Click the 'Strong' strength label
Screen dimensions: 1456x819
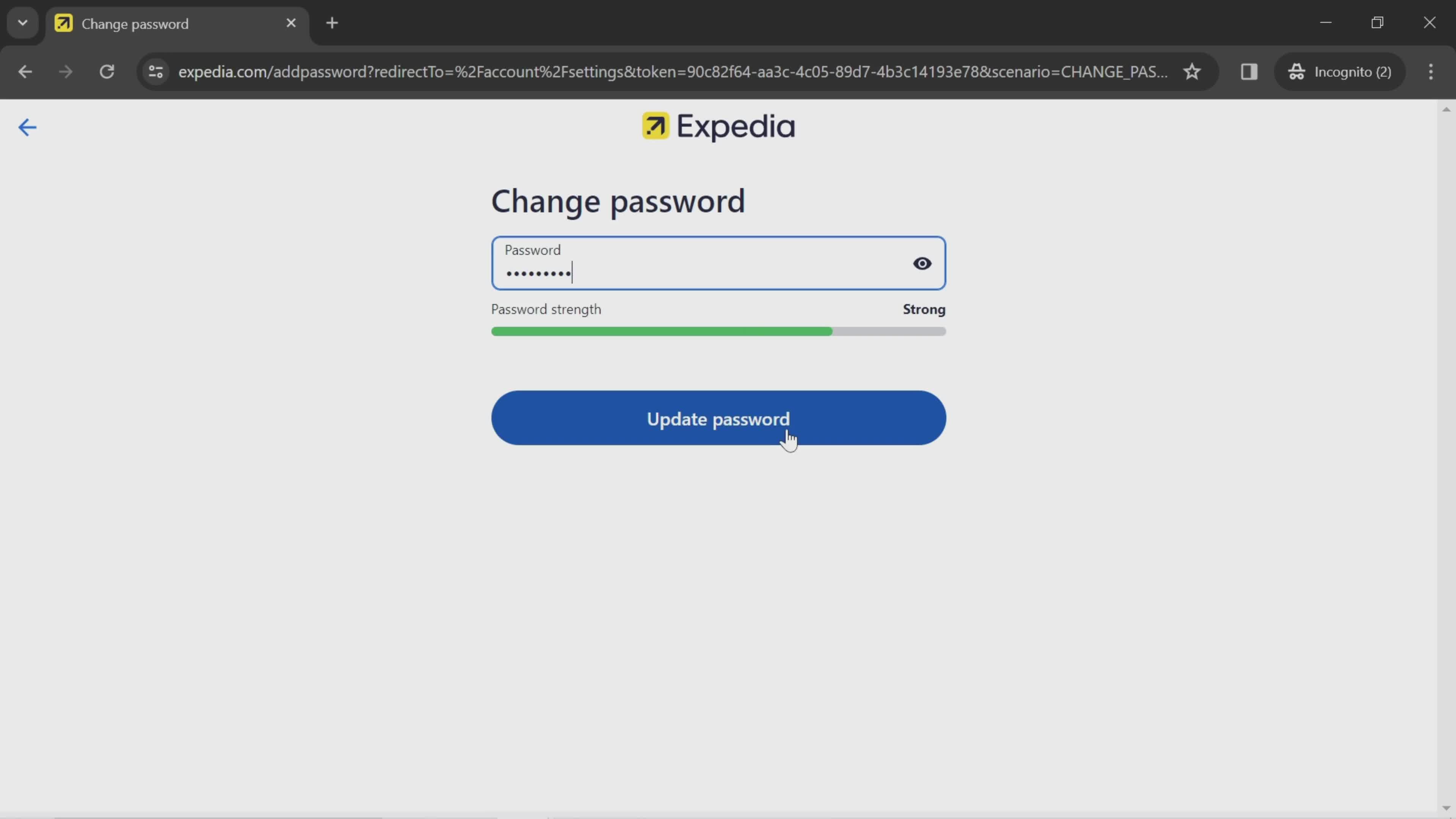tap(924, 310)
